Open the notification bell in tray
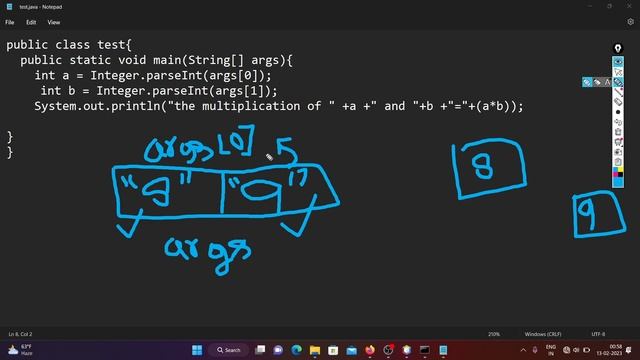 coord(629,350)
